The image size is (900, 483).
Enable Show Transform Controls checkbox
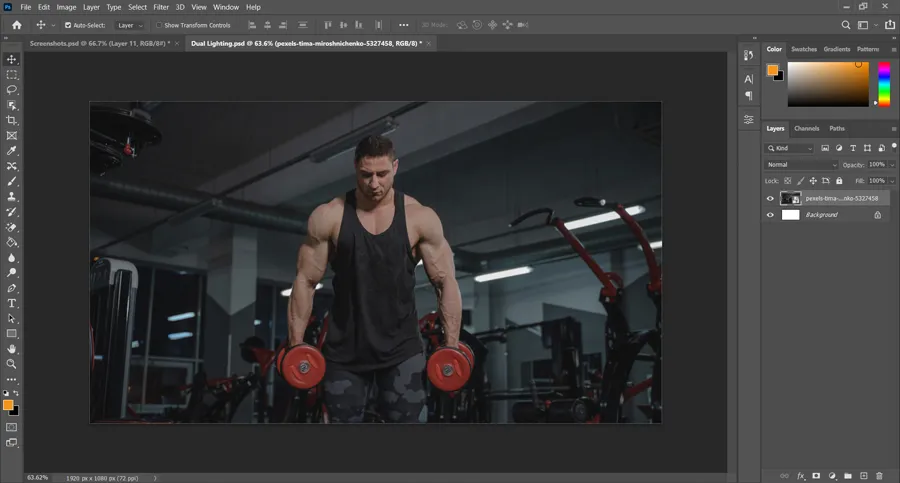point(158,25)
